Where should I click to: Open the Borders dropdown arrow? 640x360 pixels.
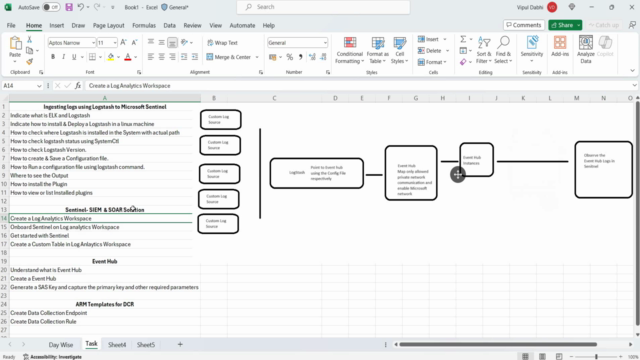point(100,57)
